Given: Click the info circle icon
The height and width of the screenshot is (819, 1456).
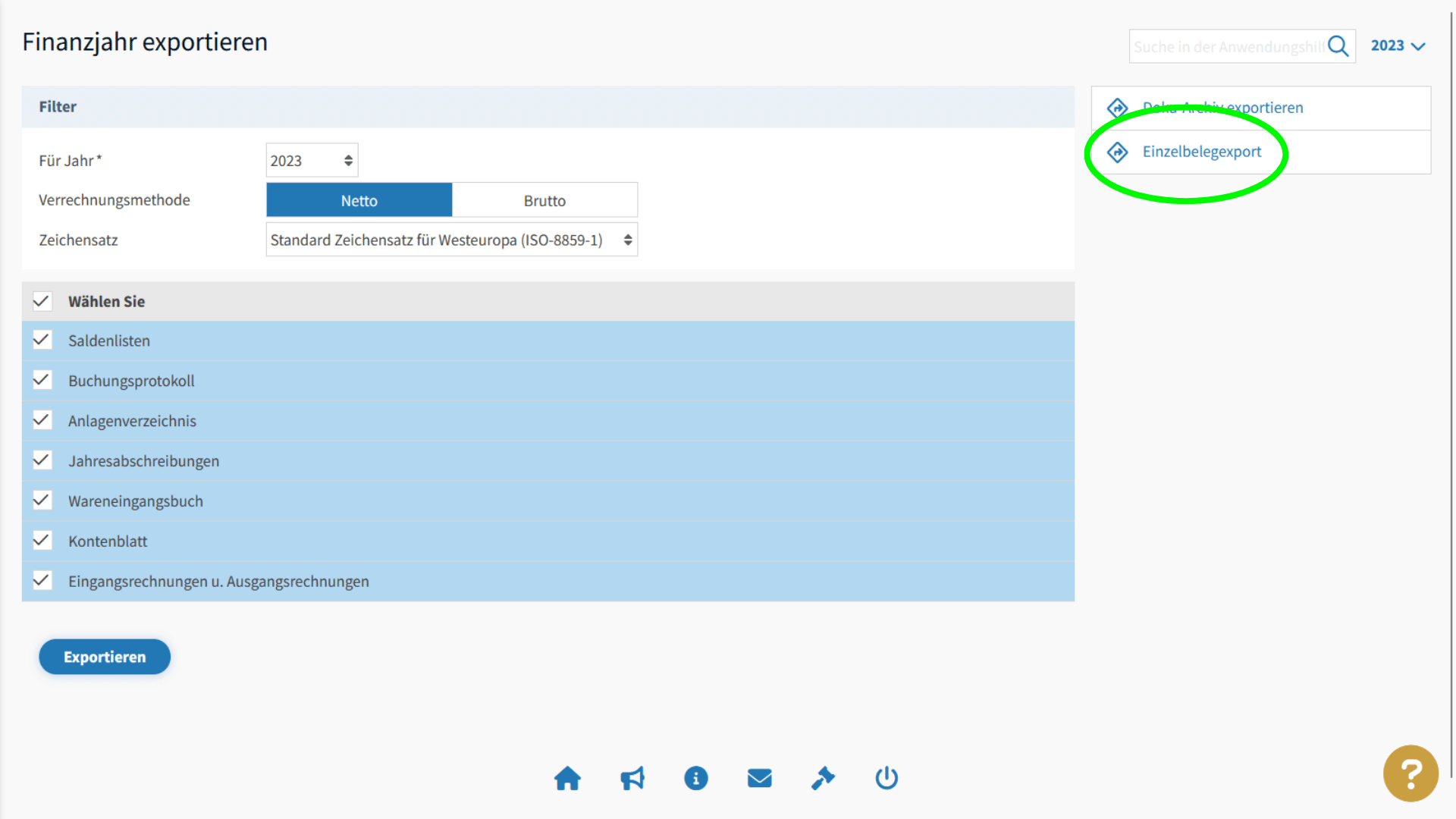Looking at the screenshot, I should (x=695, y=778).
